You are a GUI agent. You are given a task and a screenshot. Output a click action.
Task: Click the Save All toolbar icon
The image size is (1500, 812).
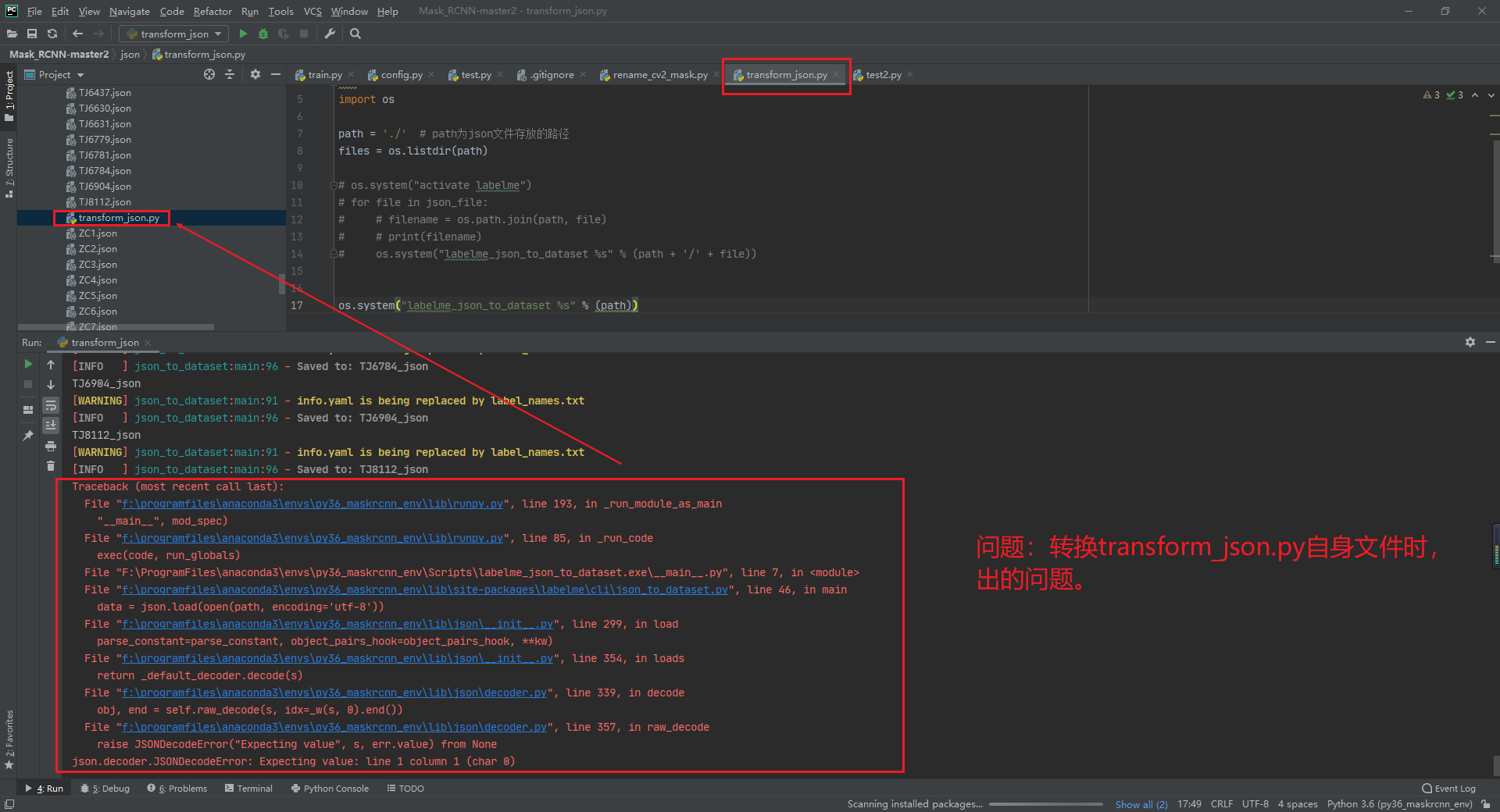click(x=32, y=34)
